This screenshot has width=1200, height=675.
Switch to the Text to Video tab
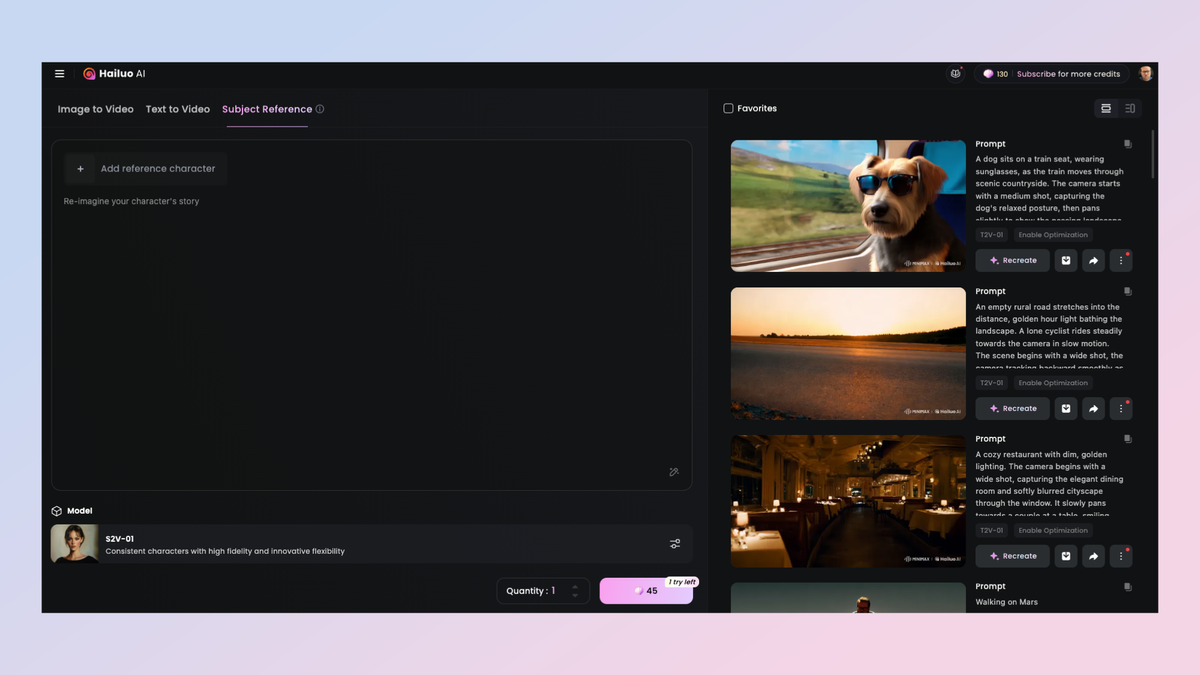click(x=177, y=109)
